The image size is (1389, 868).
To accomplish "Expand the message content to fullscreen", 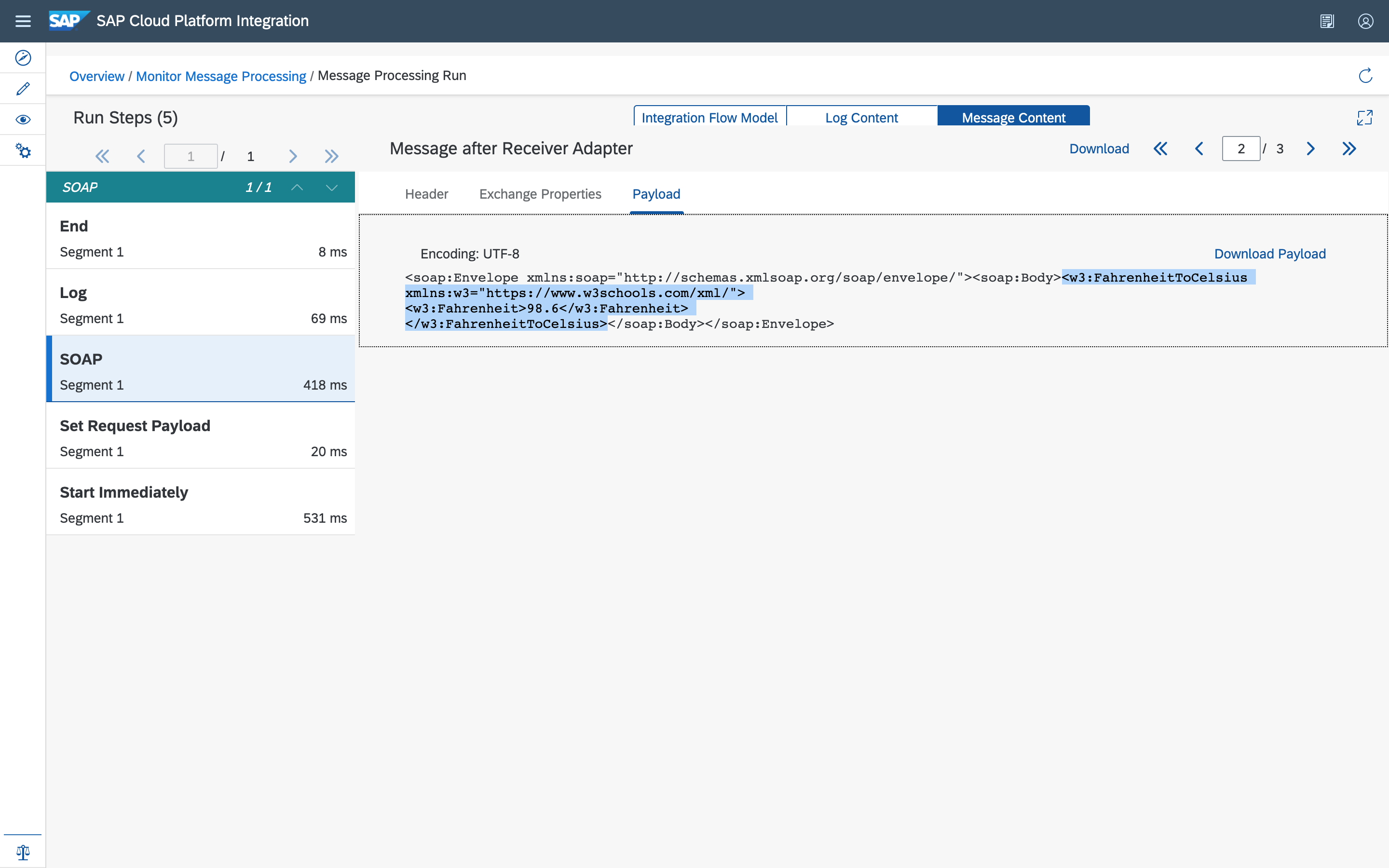I will pyautogui.click(x=1365, y=117).
